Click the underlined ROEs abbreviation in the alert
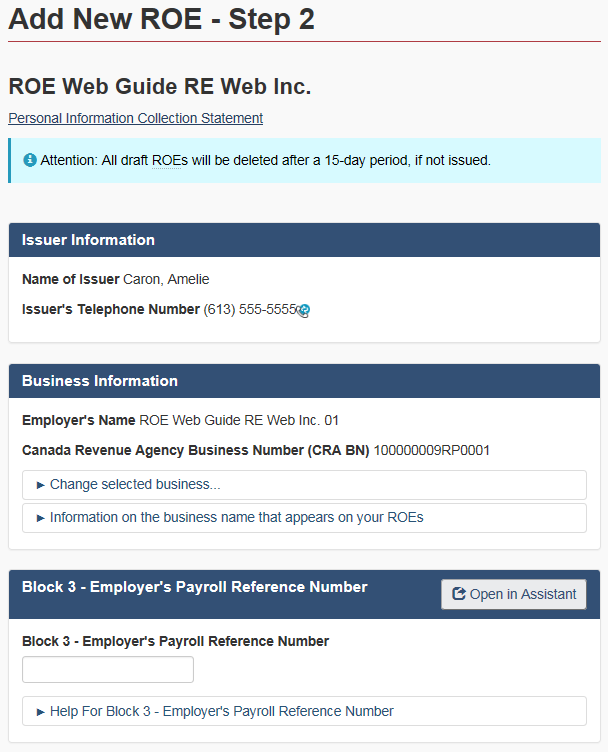608x752 pixels. pyautogui.click(x=169, y=160)
